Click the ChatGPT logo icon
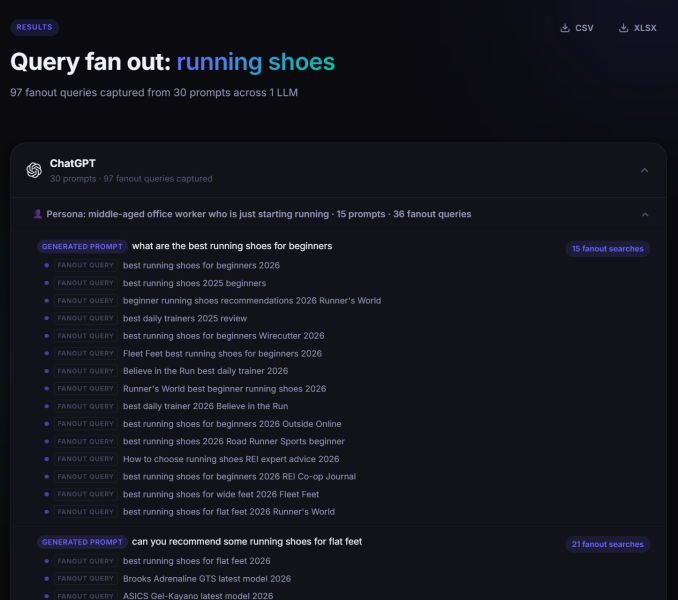Screen dimensions: 678x600 [x=34, y=170]
